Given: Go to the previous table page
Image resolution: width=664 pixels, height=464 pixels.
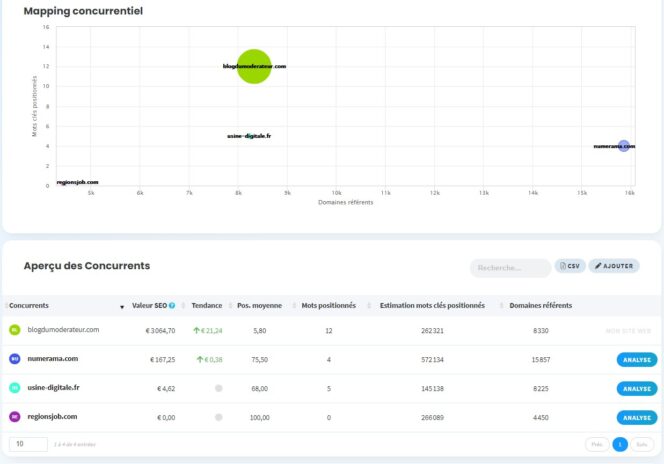Looking at the screenshot, I should coord(597,445).
